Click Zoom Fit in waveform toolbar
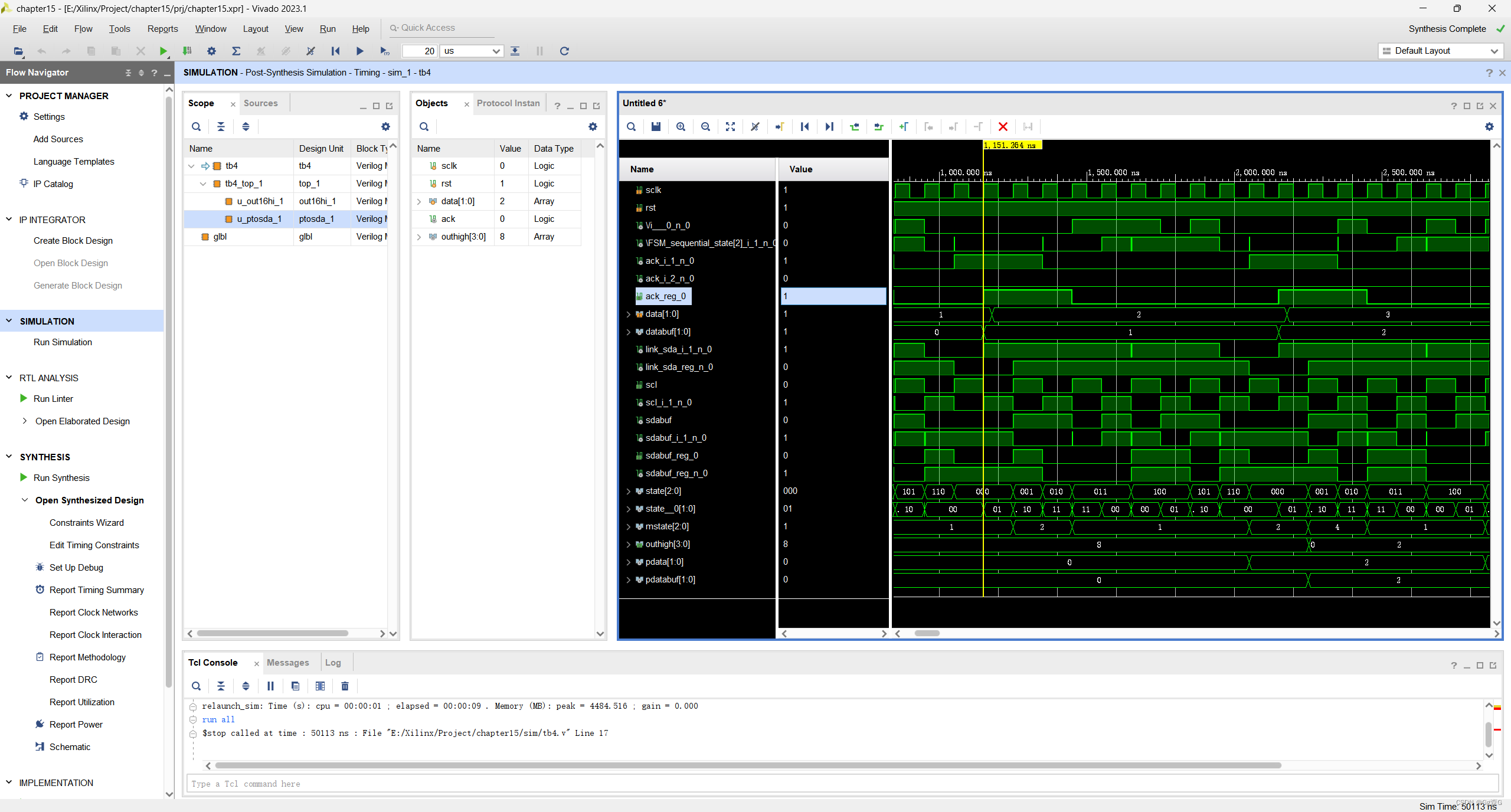This screenshot has width=1511, height=812. (730, 126)
